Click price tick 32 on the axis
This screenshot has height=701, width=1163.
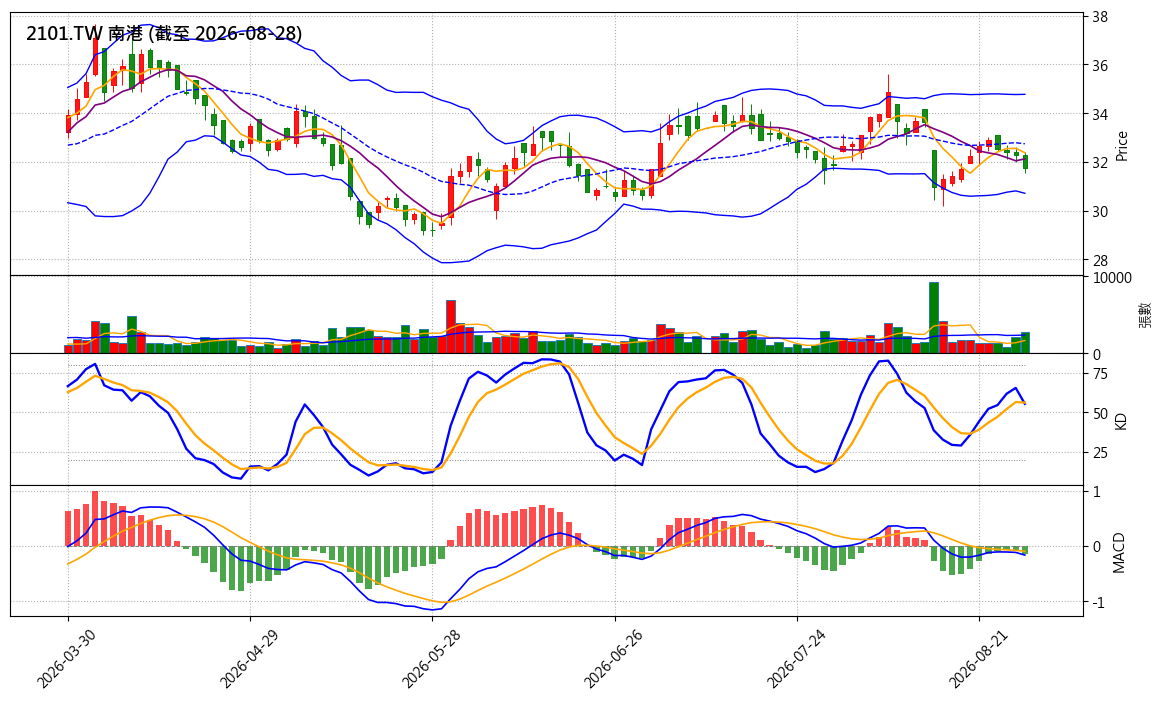tap(1101, 162)
